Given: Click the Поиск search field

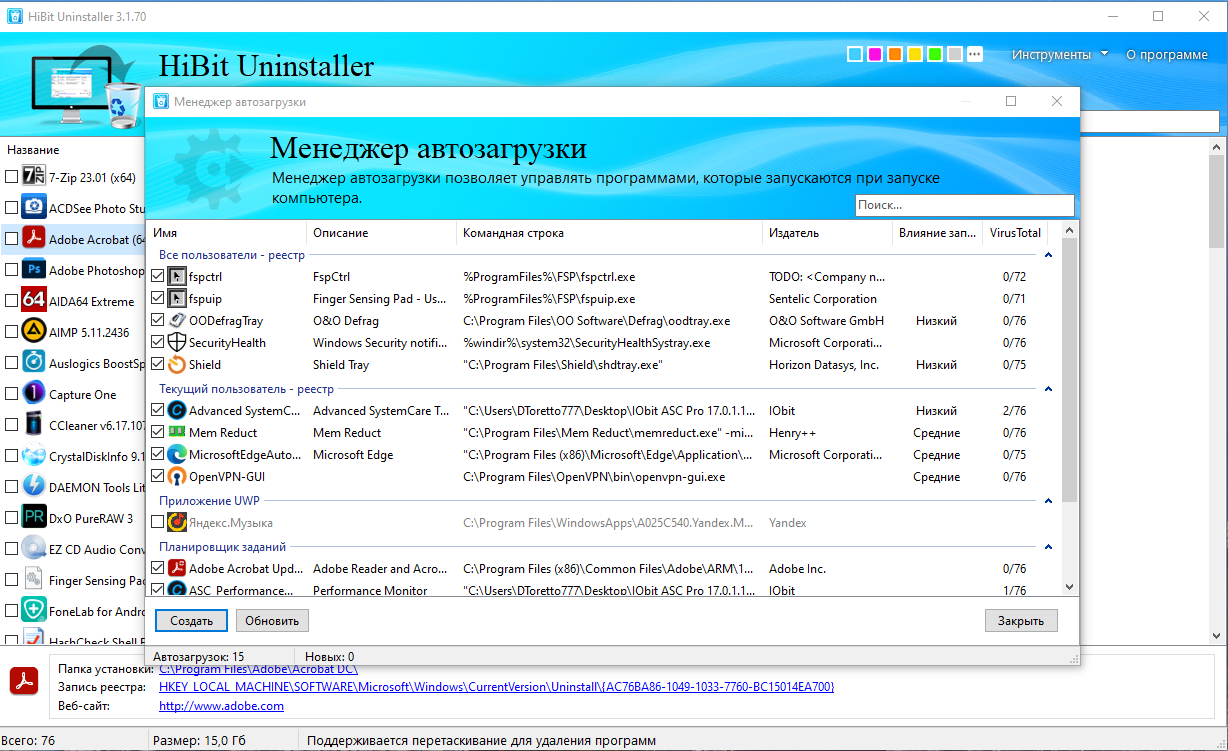Looking at the screenshot, I should (964, 205).
